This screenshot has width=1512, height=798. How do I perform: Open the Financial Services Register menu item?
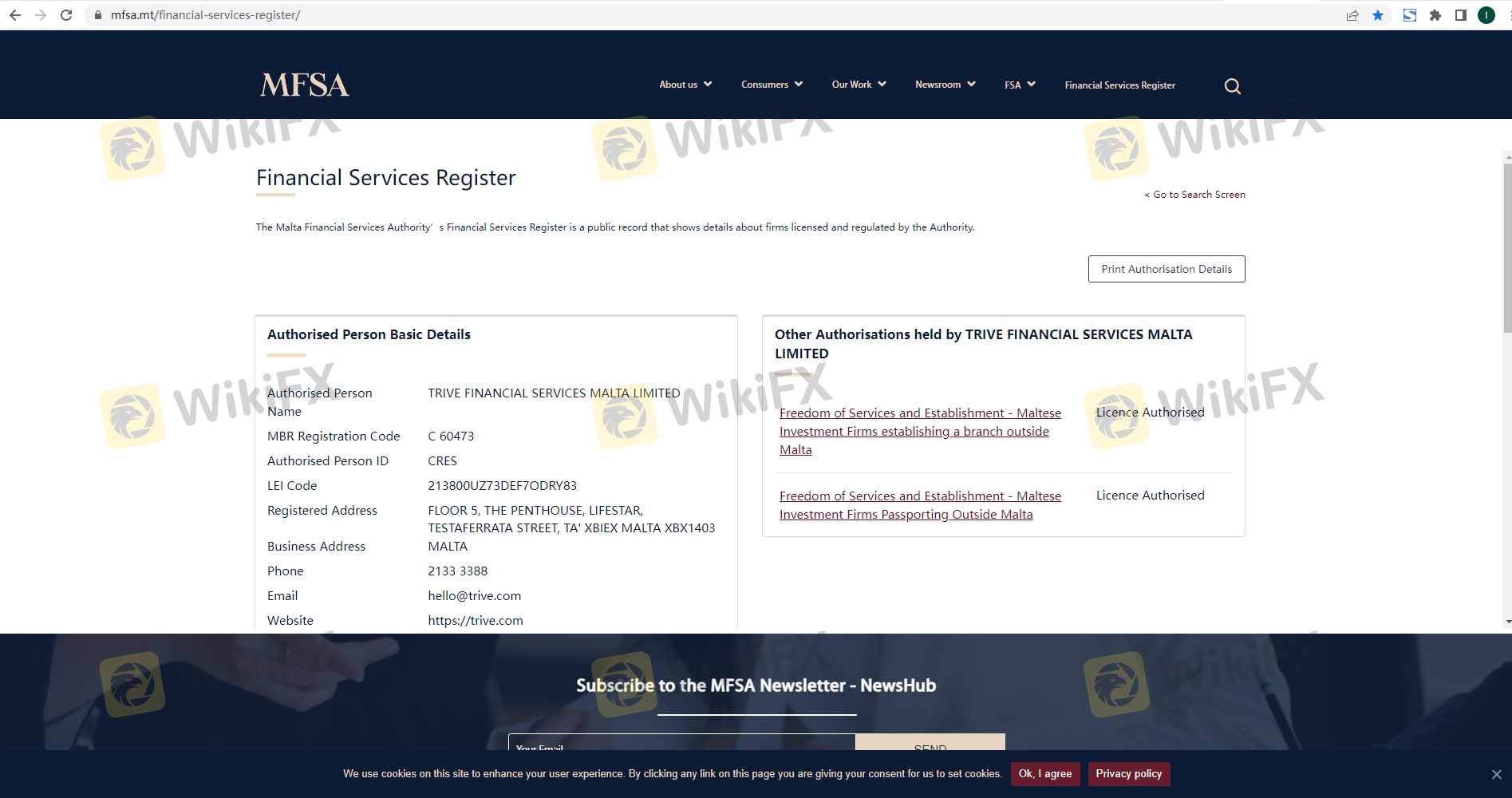(1119, 85)
